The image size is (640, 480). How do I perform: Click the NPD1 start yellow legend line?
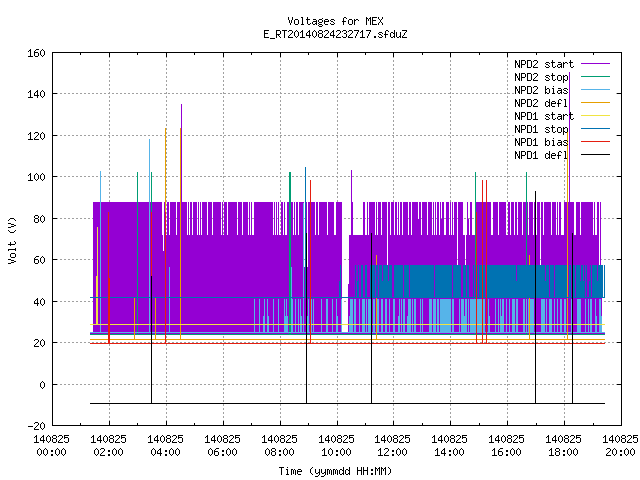[x=595, y=116]
